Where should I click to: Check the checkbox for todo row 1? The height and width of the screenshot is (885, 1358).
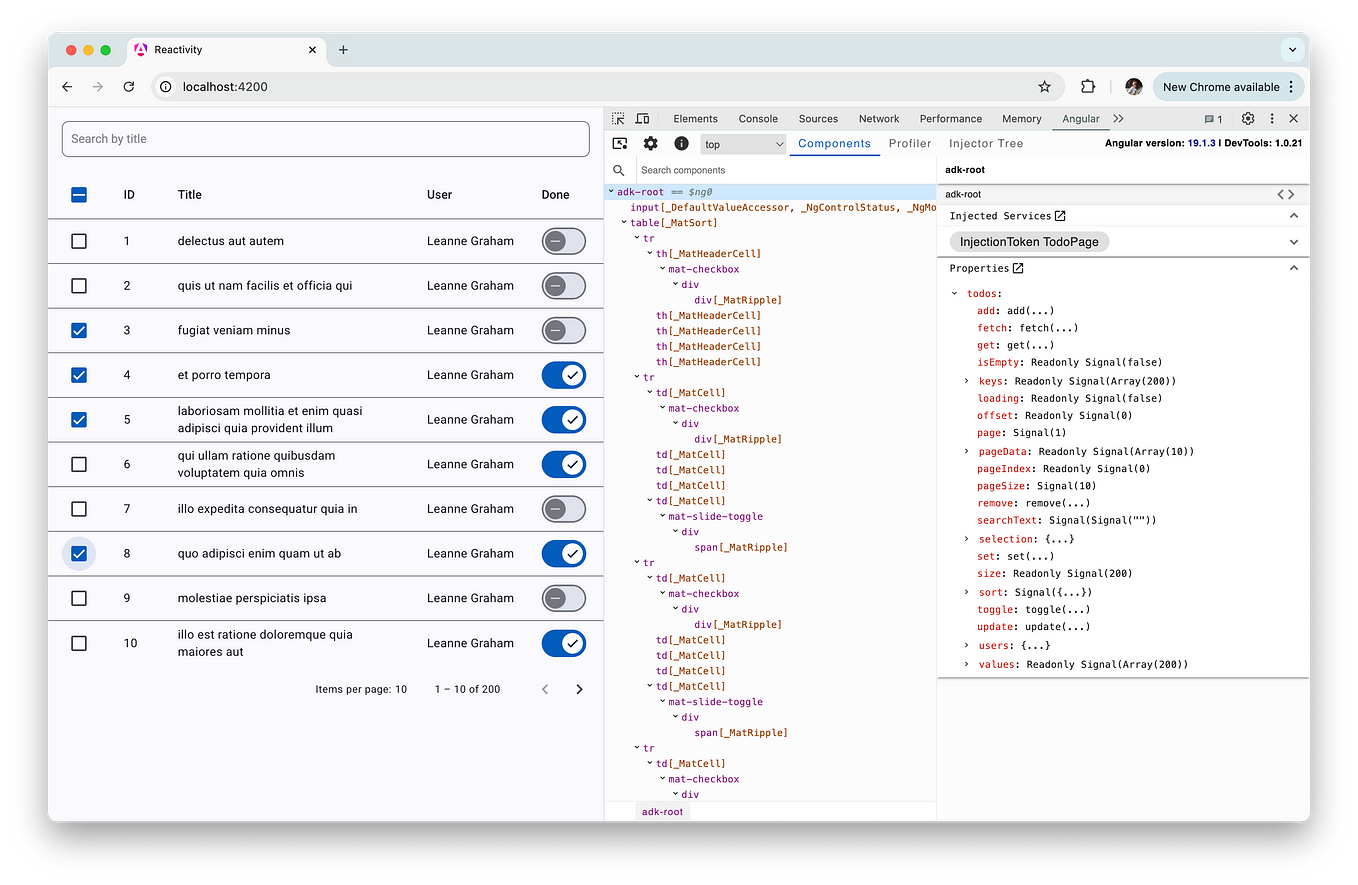(x=79, y=241)
